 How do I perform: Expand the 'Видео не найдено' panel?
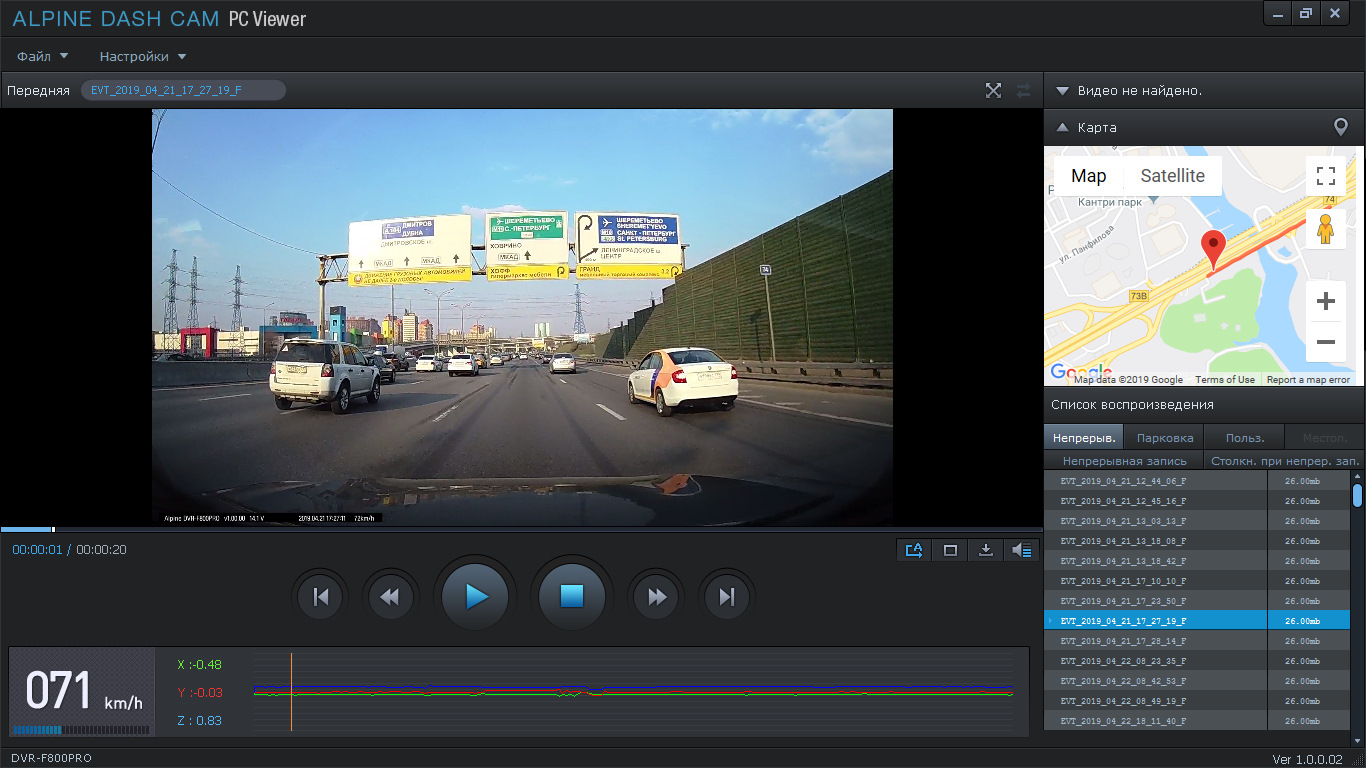(x=1062, y=91)
